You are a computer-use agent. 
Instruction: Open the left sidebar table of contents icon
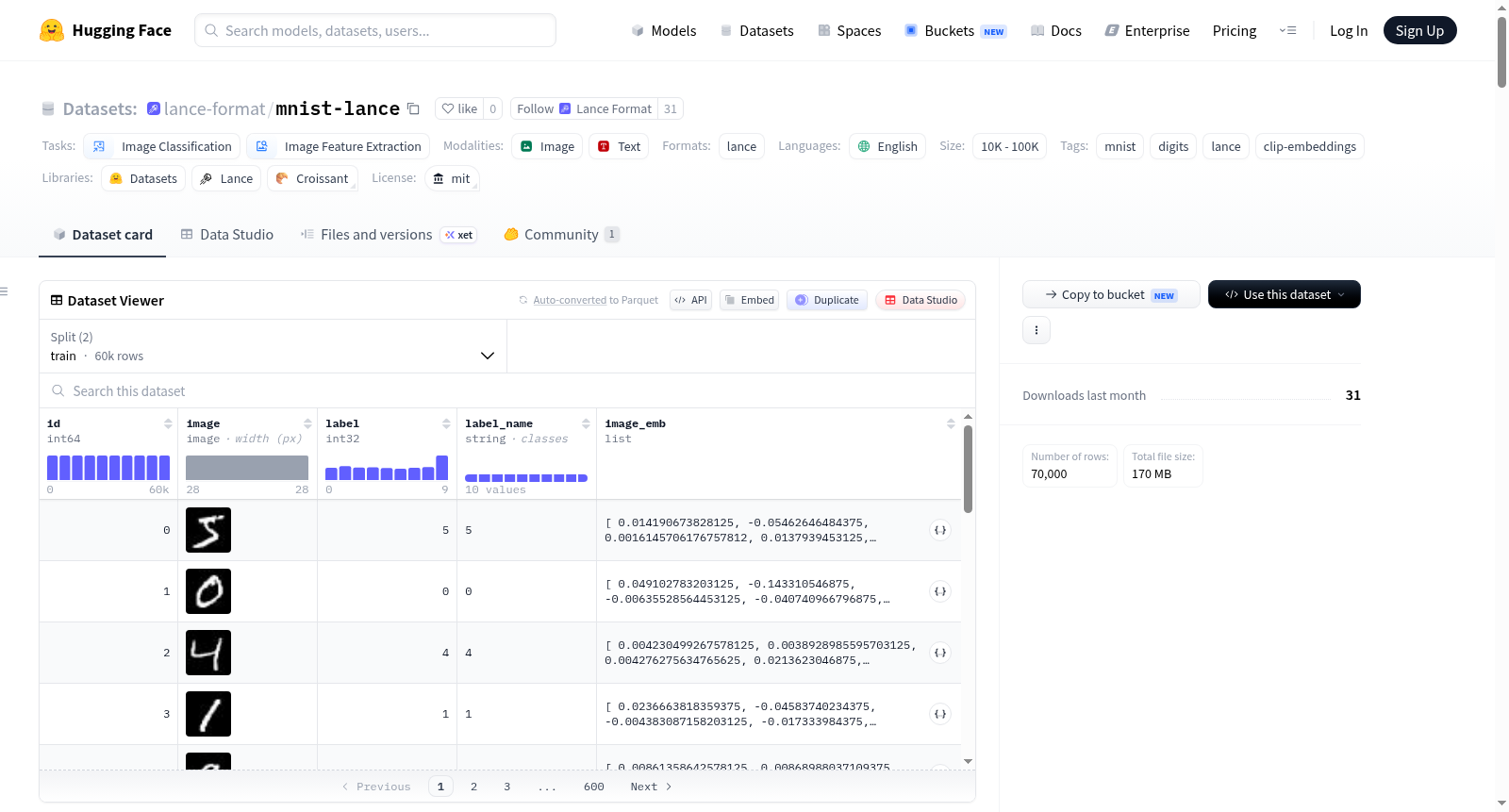tap(4, 291)
